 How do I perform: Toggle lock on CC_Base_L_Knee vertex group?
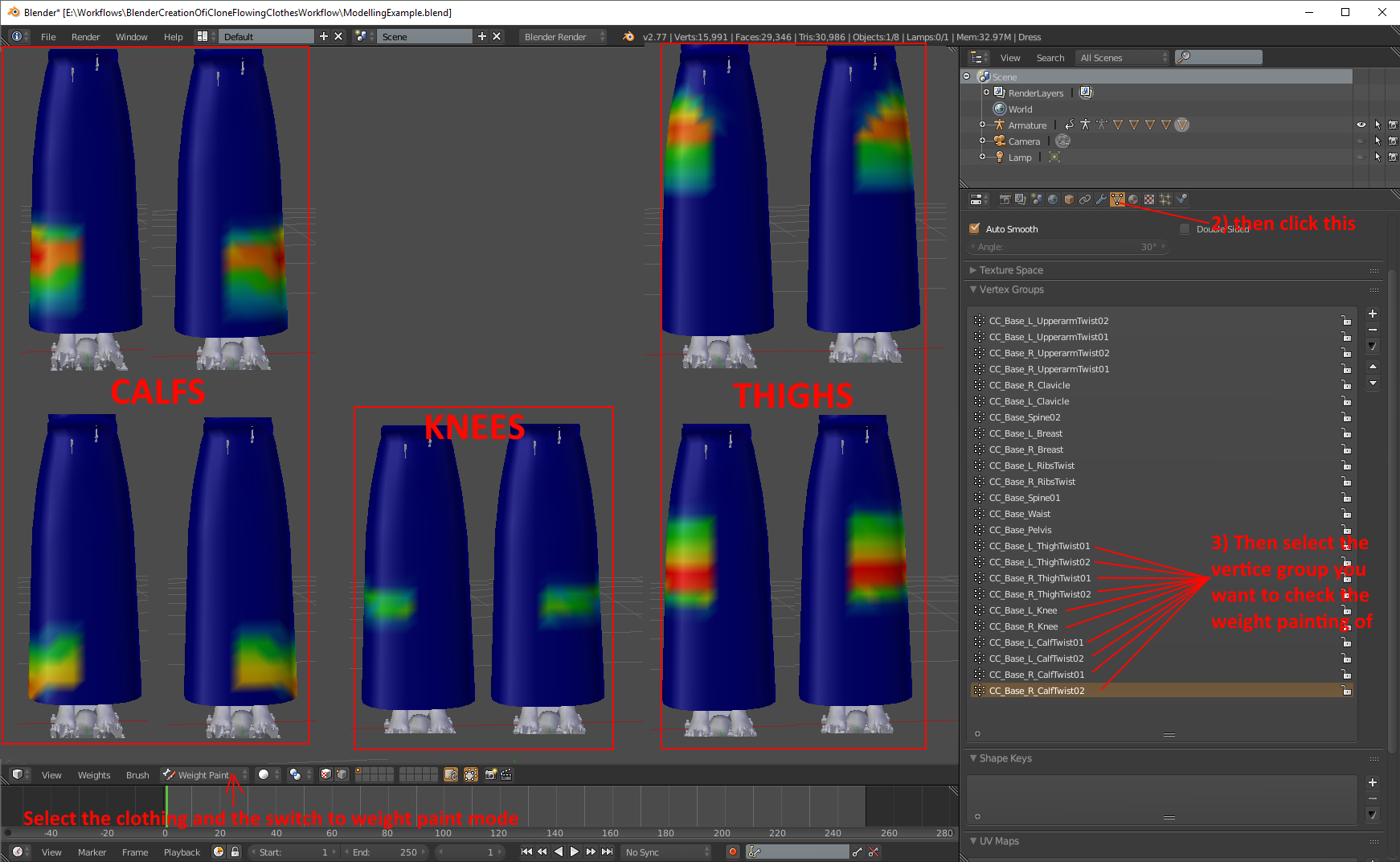[1346, 610]
